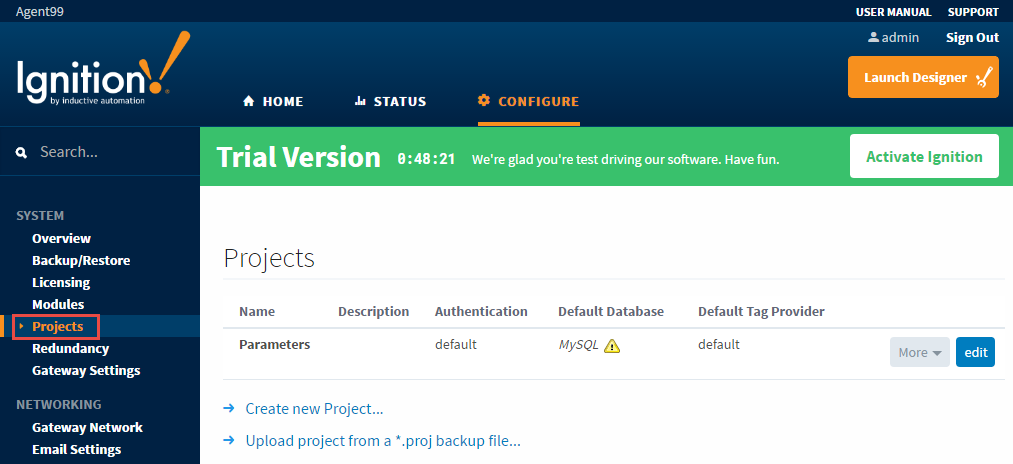Click the MySQL warning triangle icon
1013x464 pixels.
point(612,346)
